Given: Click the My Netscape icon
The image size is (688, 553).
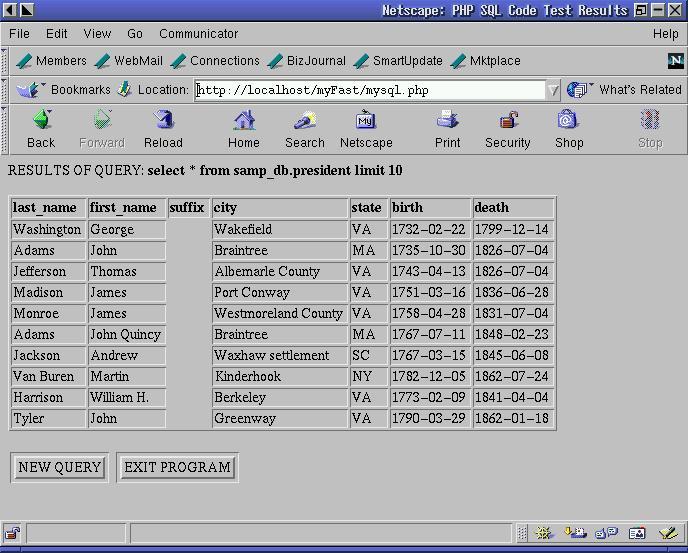Looking at the screenshot, I should [366, 122].
